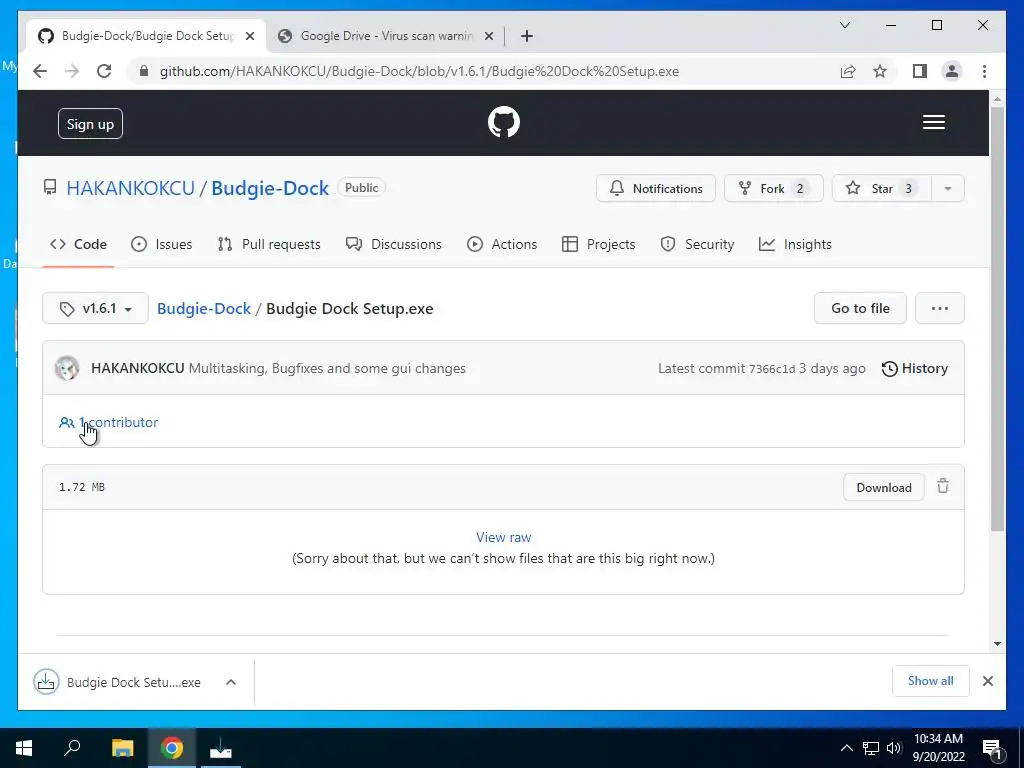Click the Download button for the file

click(884, 488)
